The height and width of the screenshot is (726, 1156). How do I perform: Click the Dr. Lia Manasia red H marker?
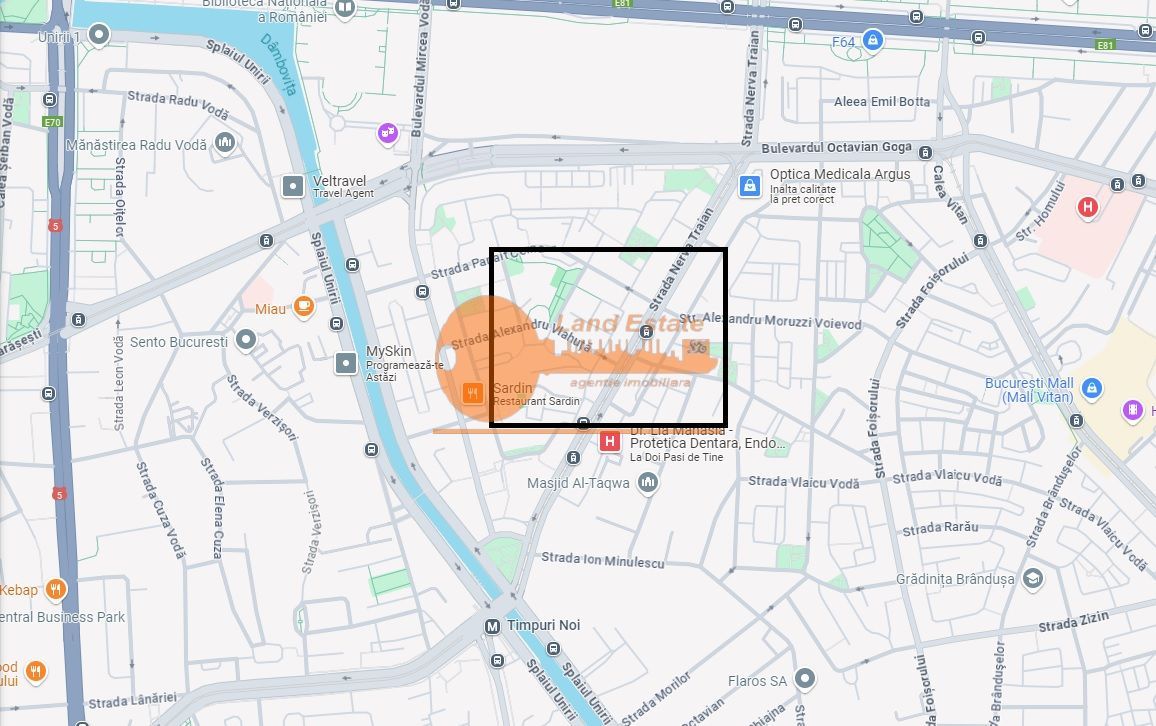[609, 441]
